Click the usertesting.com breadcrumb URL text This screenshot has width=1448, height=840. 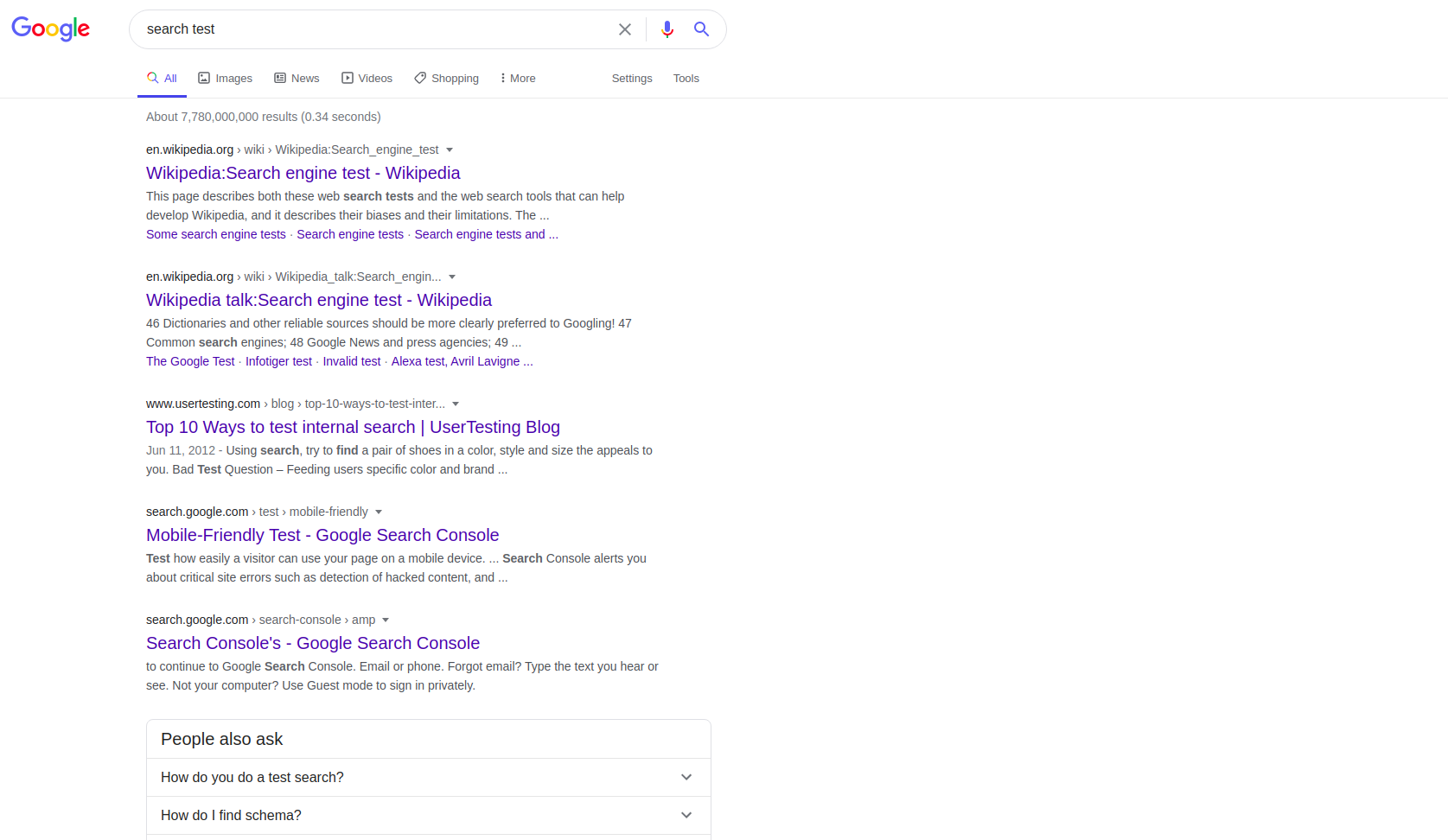(296, 404)
